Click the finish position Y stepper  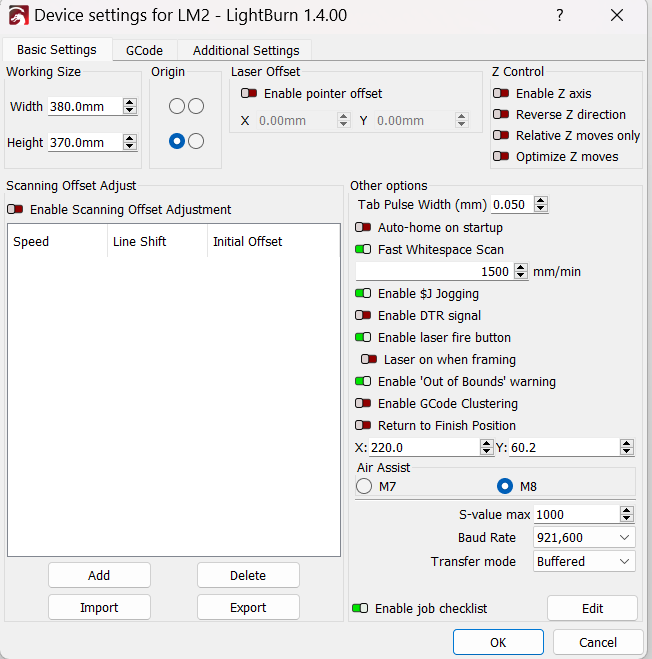(x=627, y=447)
